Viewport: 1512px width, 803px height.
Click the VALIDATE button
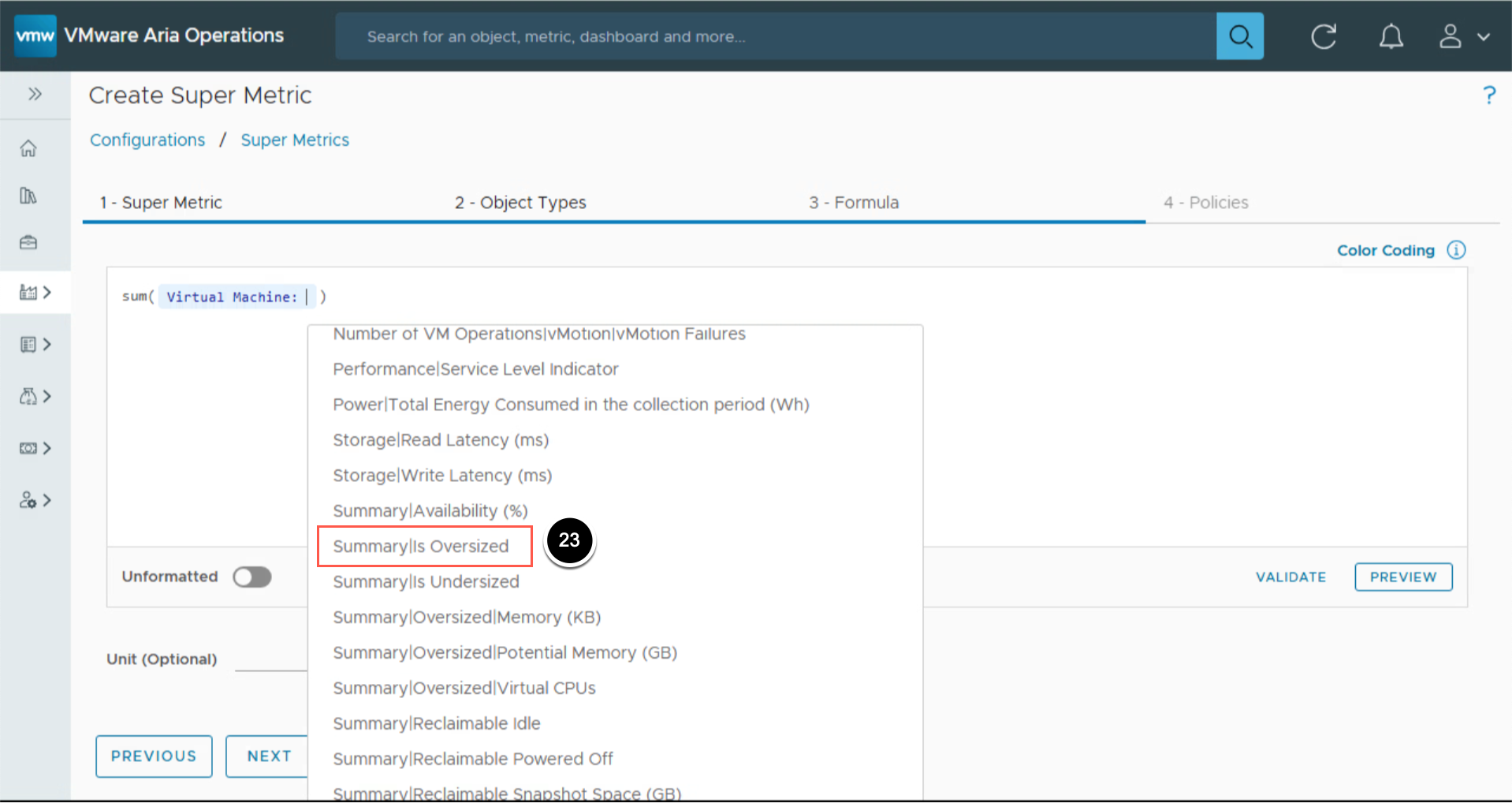1290,577
